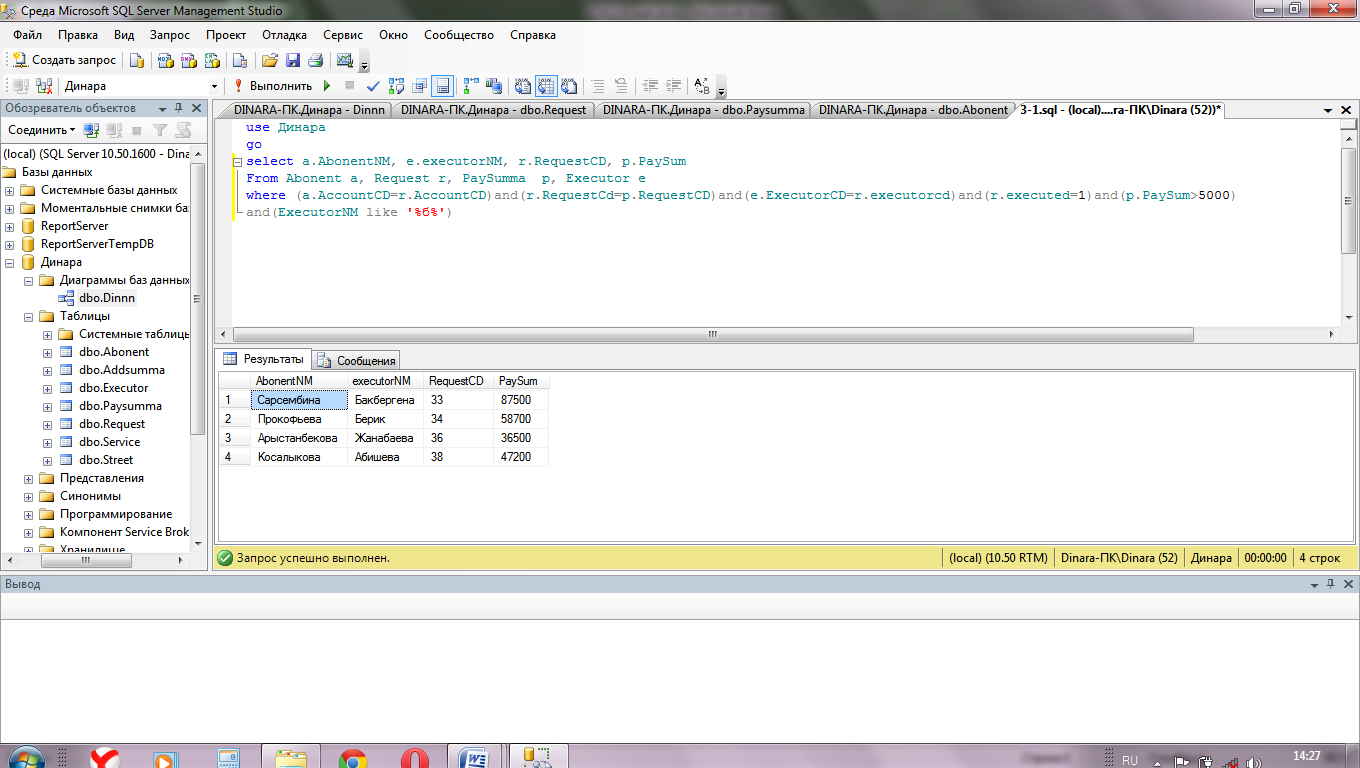The width and height of the screenshot is (1360, 768).
Task: Click the Создать запрос button
Action: coord(65,60)
